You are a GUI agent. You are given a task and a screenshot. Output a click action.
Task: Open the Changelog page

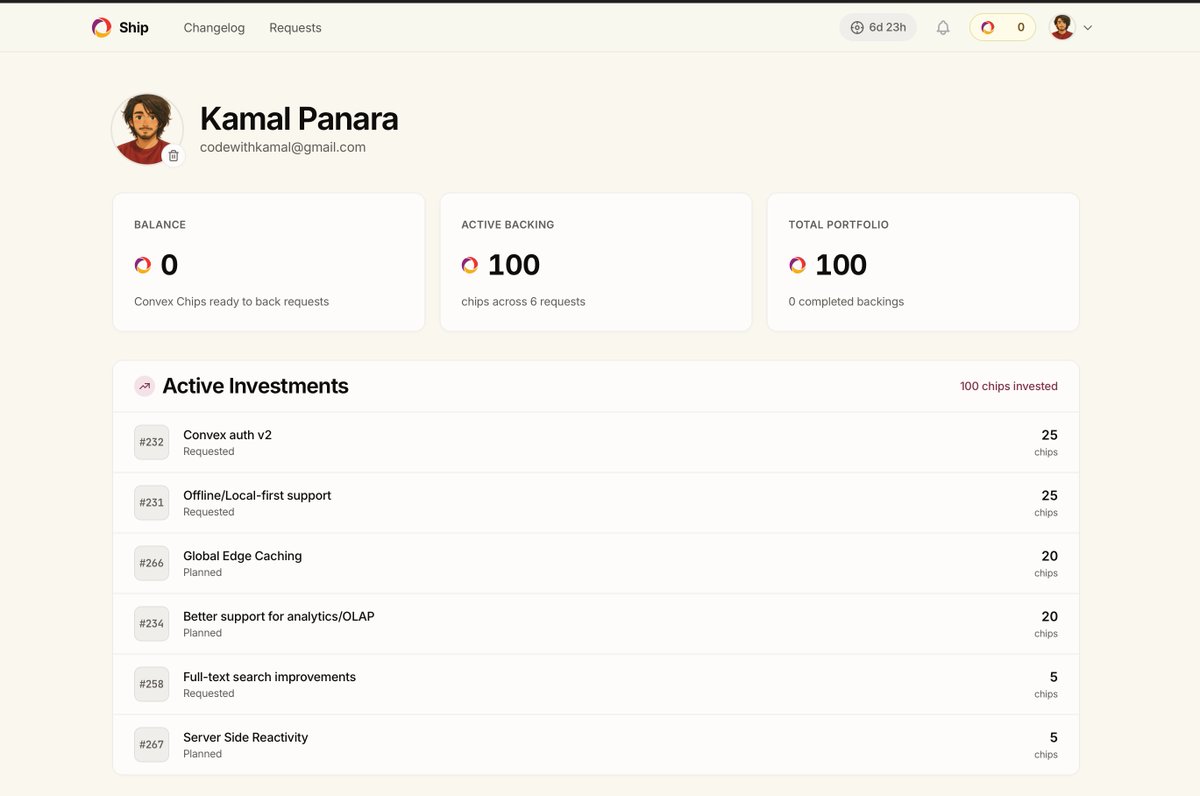(x=214, y=28)
